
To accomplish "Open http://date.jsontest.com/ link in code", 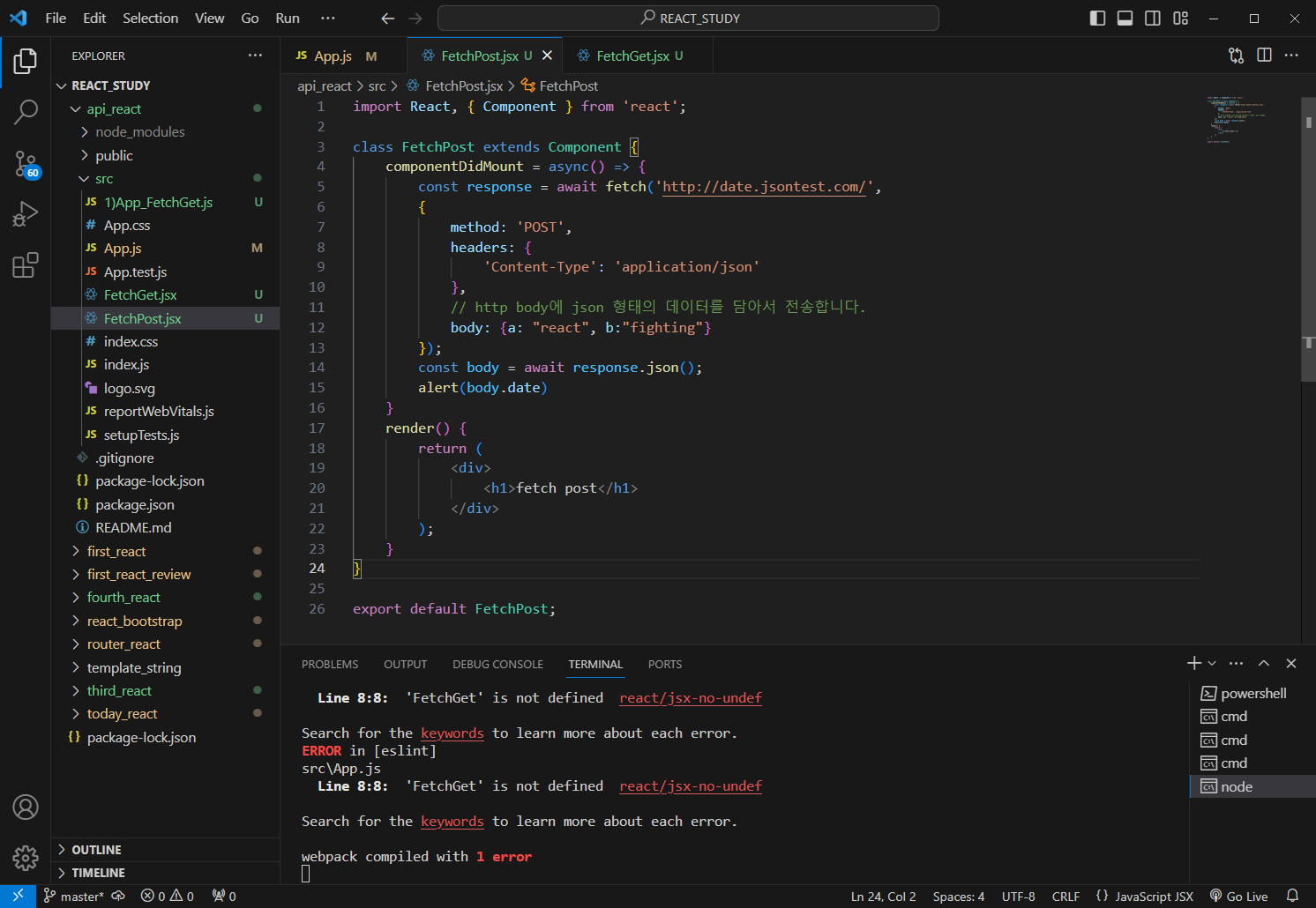I will [x=764, y=187].
